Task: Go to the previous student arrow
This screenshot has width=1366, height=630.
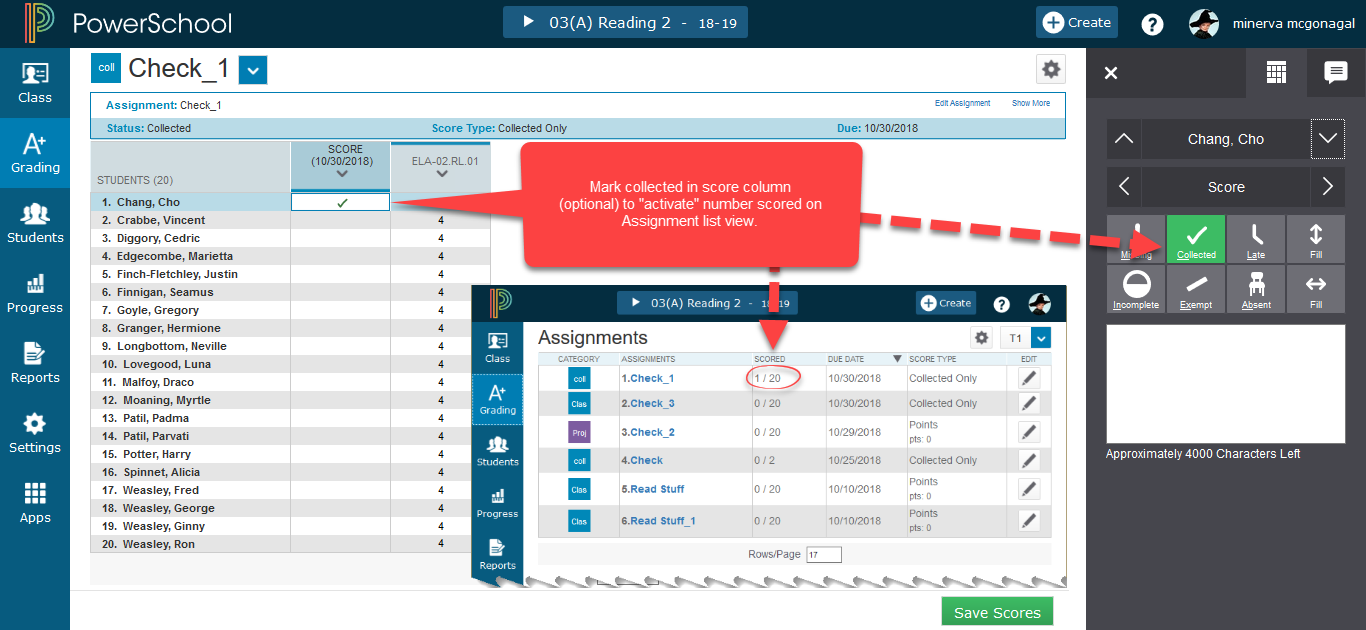Action: (x=1124, y=139)
